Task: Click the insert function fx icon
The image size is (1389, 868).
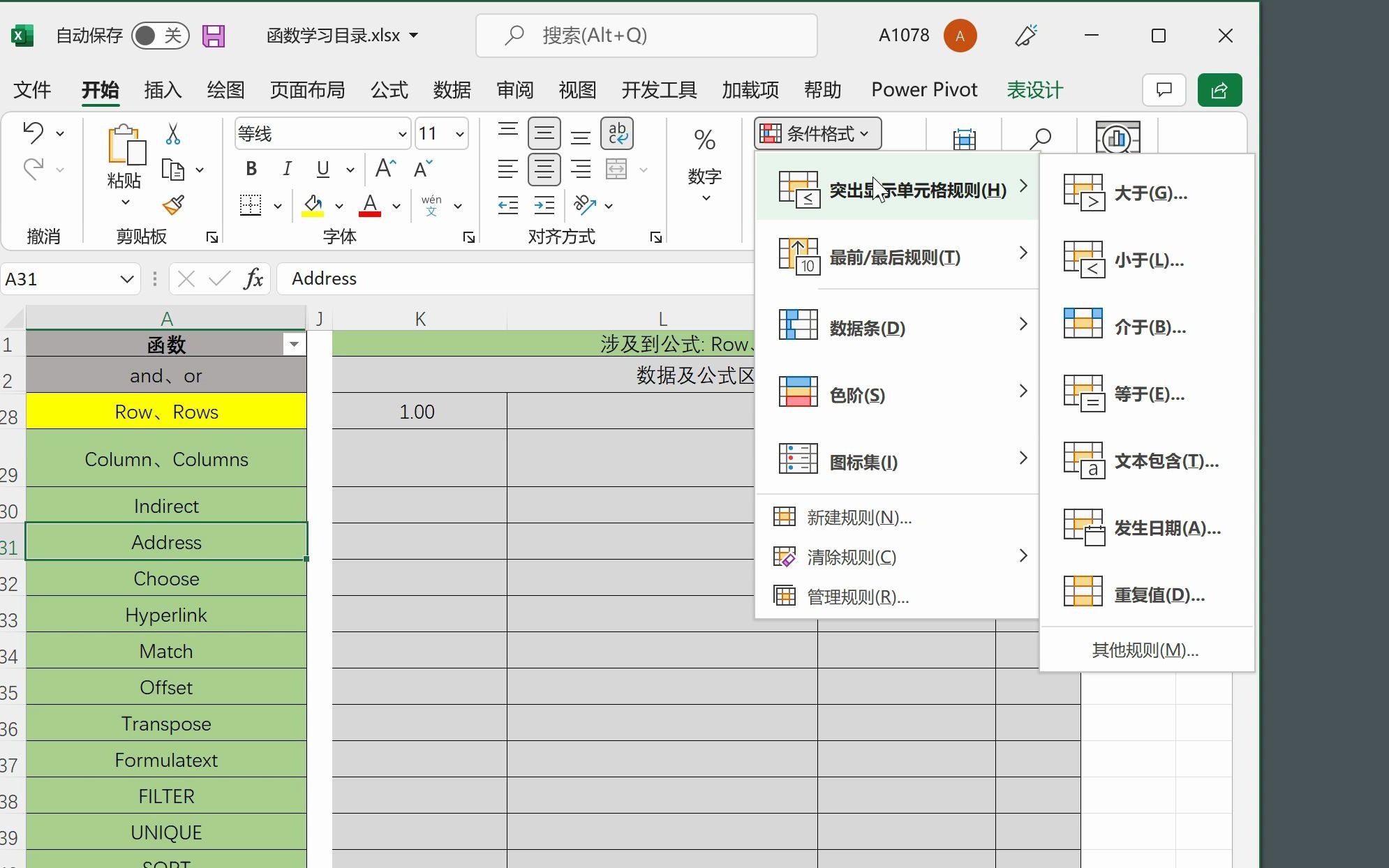Action: pyautogui.click(x=253, y=279)
